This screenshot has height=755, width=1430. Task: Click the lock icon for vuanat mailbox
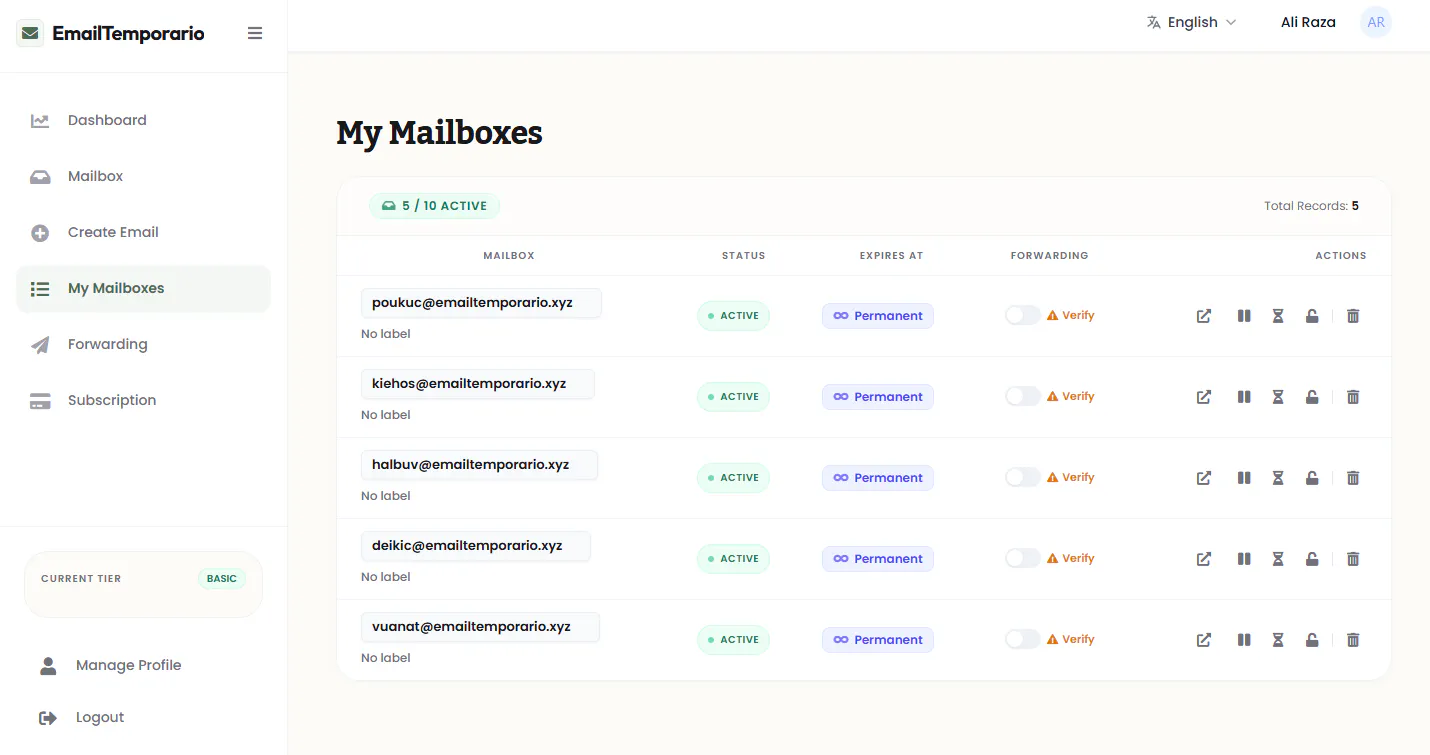tap(1312, 640)
